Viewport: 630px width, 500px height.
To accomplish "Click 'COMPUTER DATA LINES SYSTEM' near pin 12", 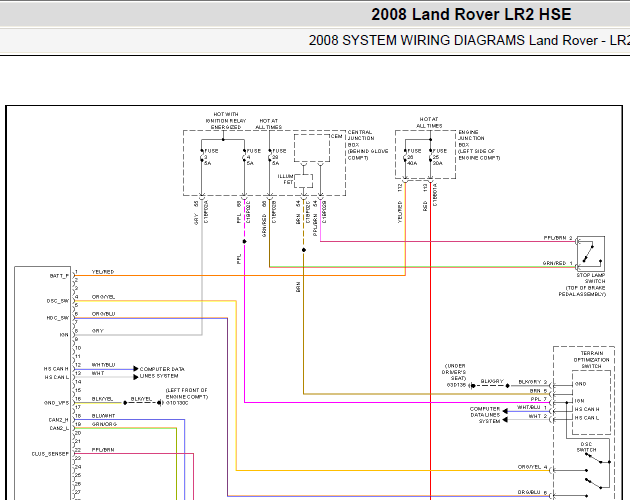I will 162,373.
